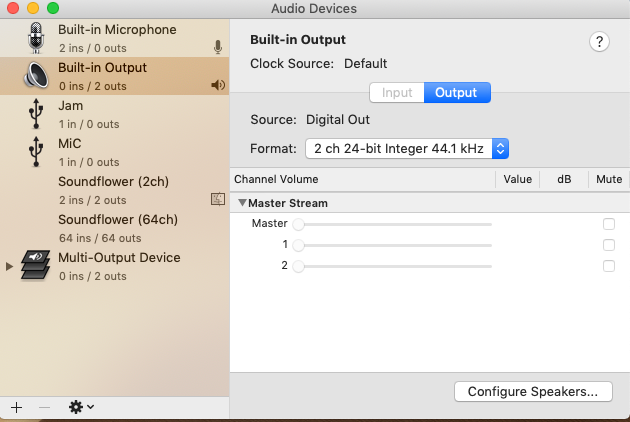
Task: Switch to the Input tab
Action: point(397,93)
